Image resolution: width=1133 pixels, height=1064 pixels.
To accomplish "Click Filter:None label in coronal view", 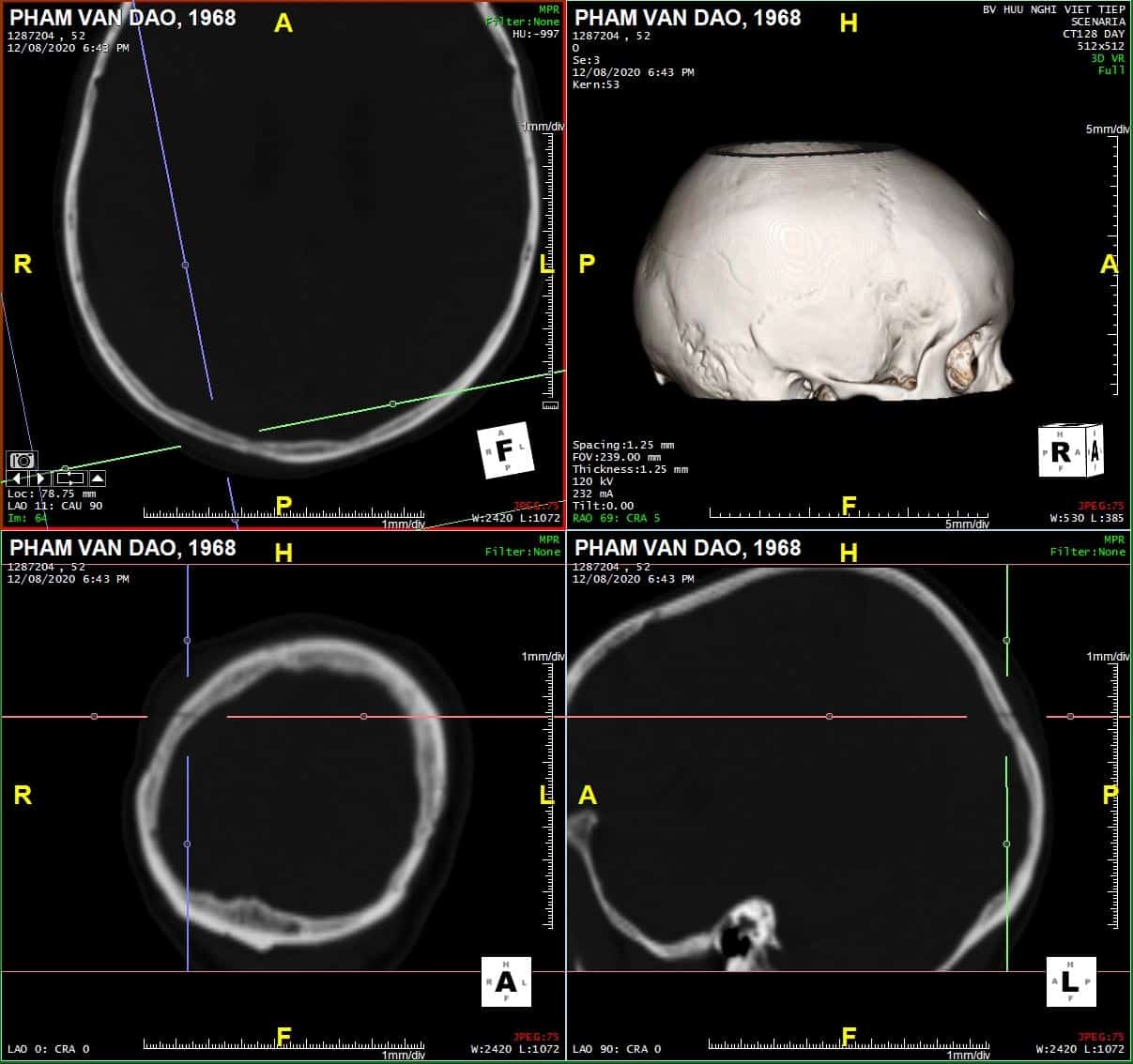I will [x=522, y=552].
